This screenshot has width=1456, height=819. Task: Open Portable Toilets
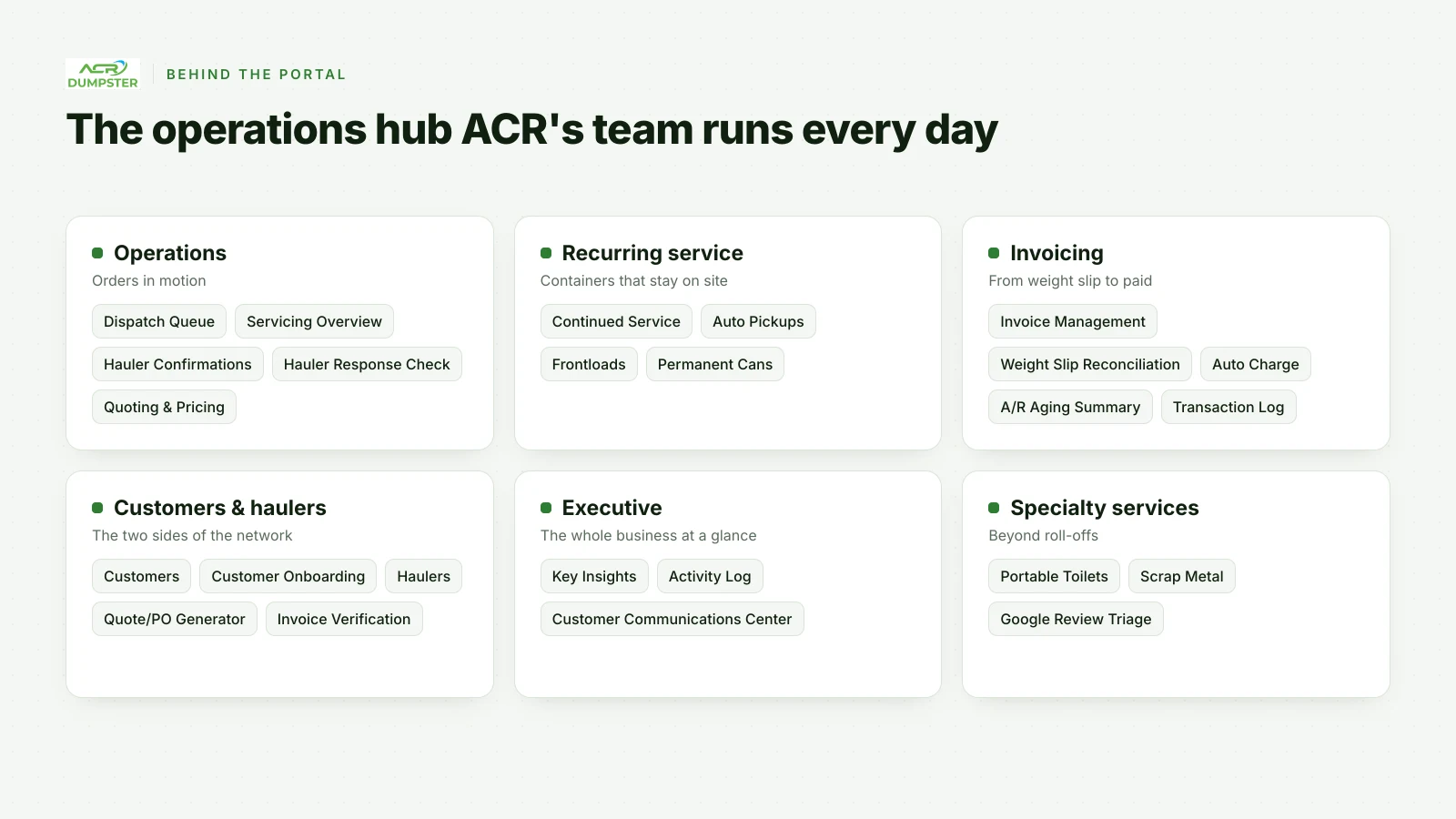click(1055, 576)
